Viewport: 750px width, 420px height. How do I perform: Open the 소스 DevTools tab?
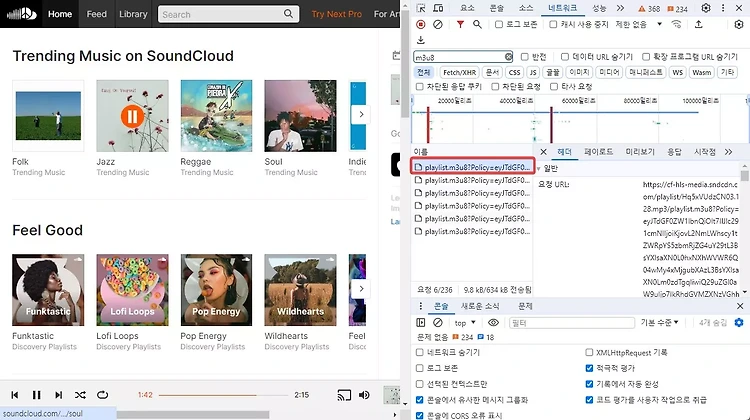526,8
